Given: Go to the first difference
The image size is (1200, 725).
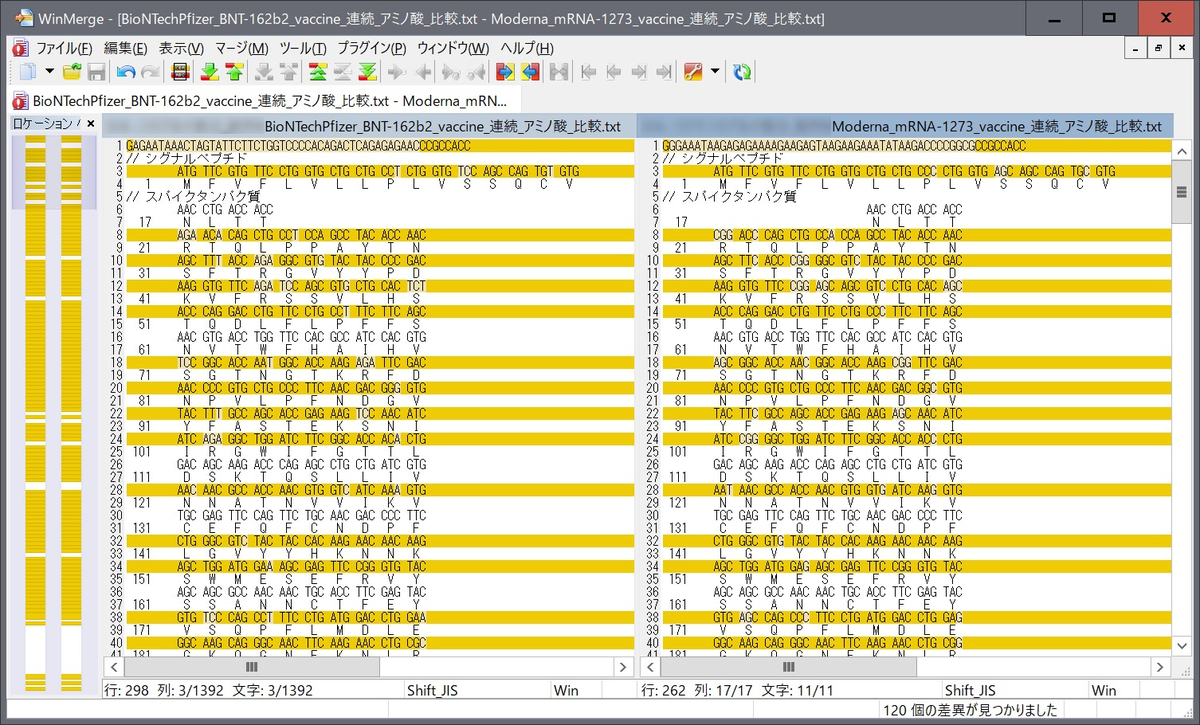Looking at the screenshot, I should [x=317, y=72].
